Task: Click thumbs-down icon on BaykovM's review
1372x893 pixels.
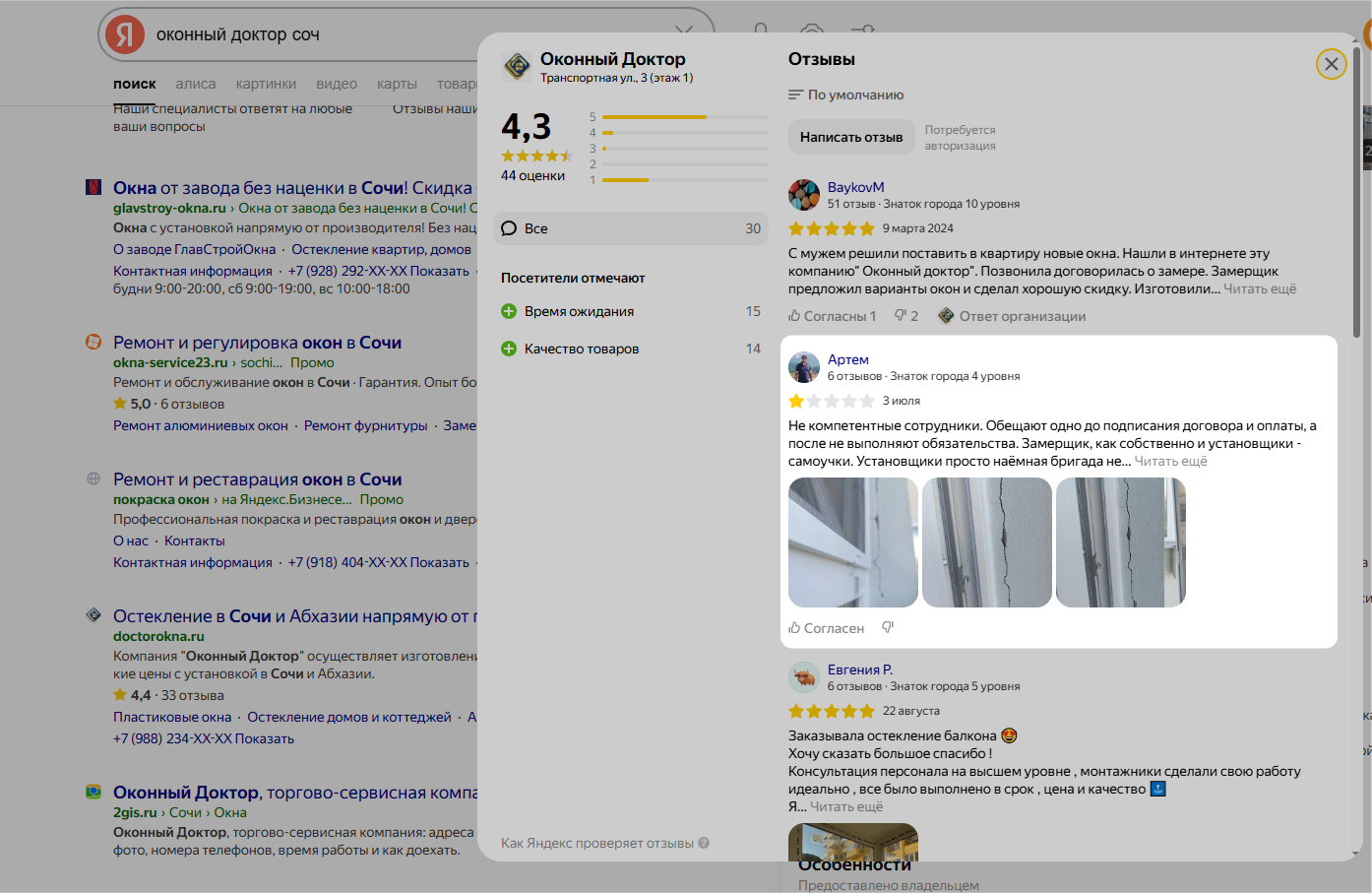Action: (x=901, y=316)
